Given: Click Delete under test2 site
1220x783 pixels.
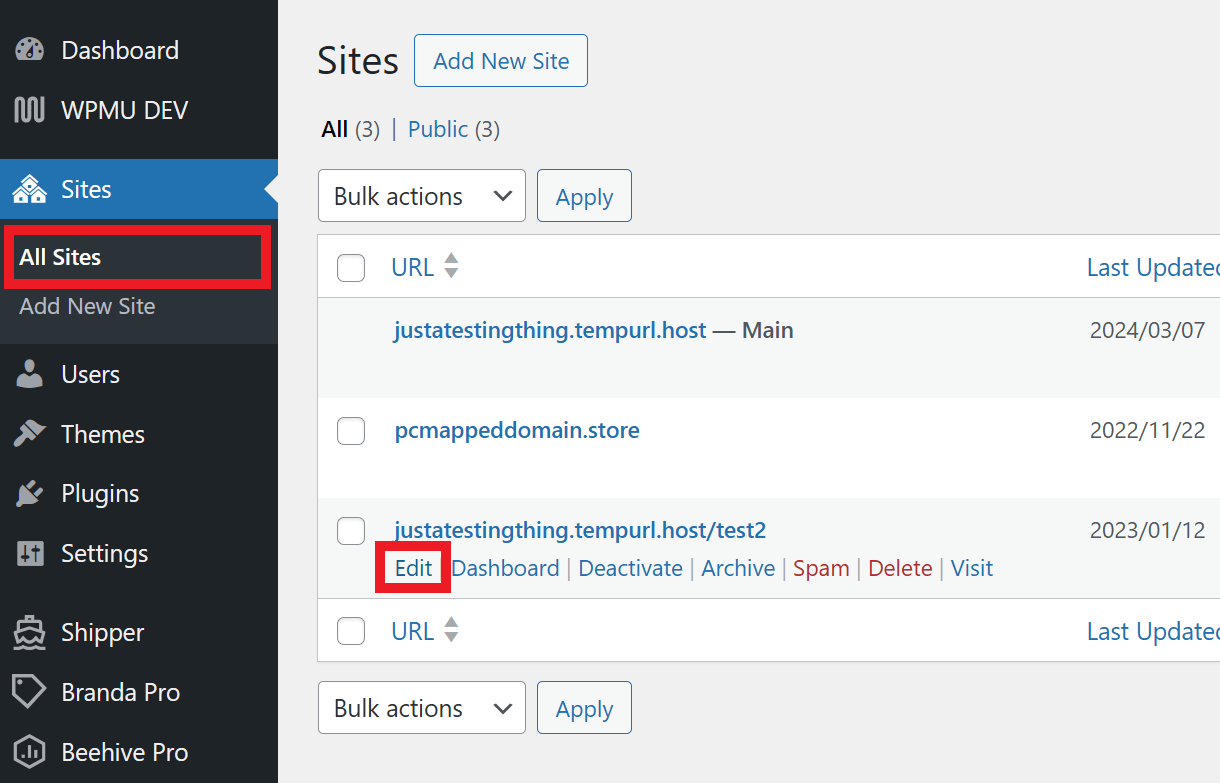Looking at the screenshot, I should point(900,568).
